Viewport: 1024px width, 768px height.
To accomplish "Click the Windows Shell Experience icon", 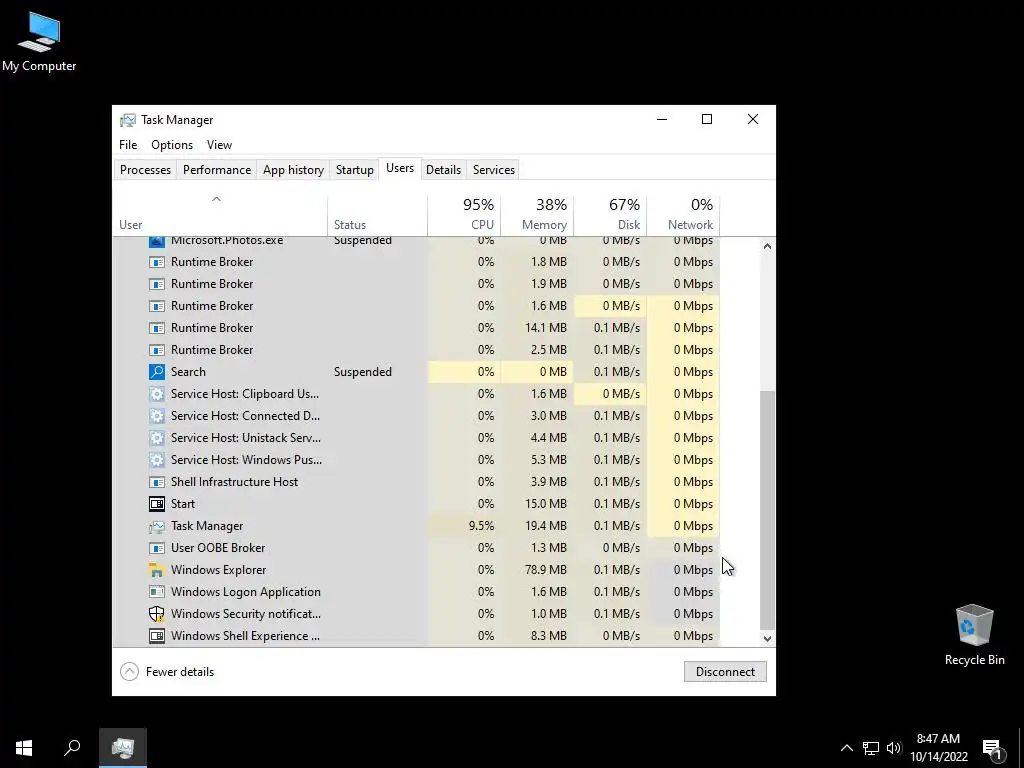I will click(157, 635).
